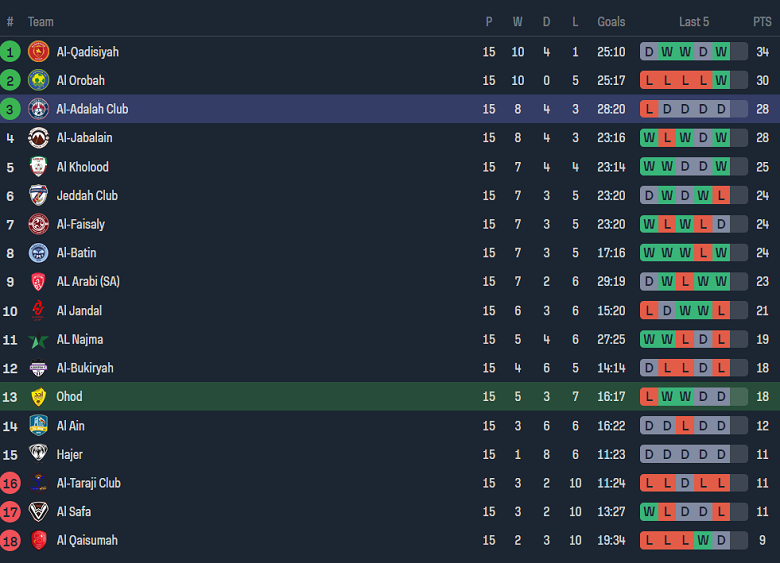Image resolution: width=780 pixels, height=563 pixels.
Task: Click the Al Qaisumah red crest icon
Action: pyautogui.click(x=38, y=541)
